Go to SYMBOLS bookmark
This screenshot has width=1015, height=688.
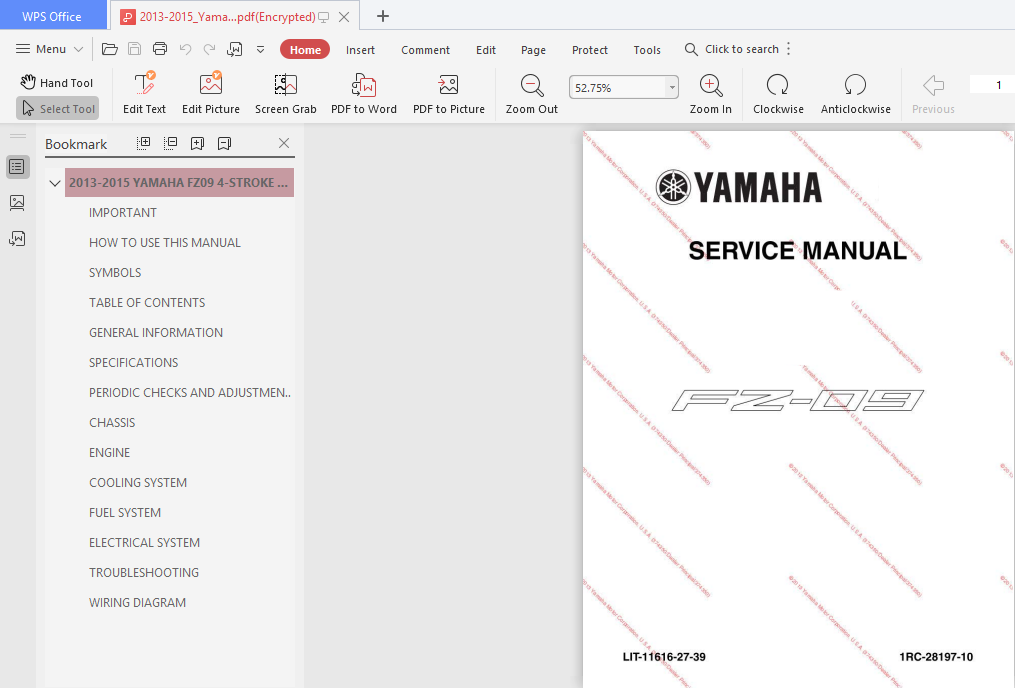click(115, 272)
